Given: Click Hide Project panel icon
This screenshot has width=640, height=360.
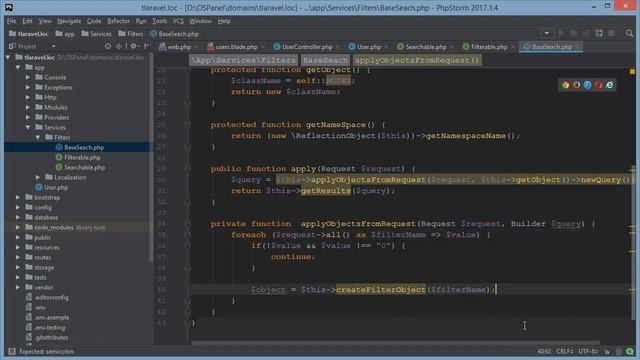Looking at the screenshot, I should click(147, 46).
